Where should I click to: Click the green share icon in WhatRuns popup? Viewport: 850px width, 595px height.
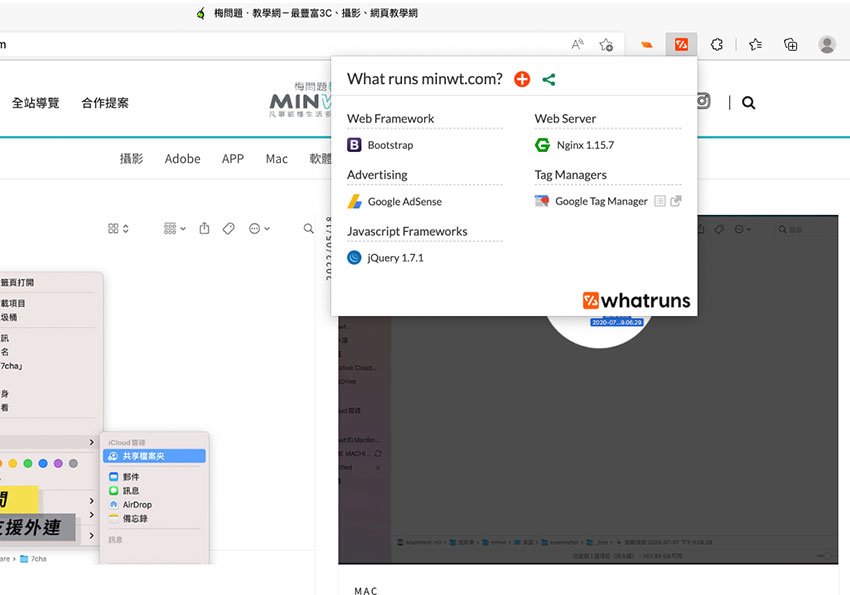[549, 80]
